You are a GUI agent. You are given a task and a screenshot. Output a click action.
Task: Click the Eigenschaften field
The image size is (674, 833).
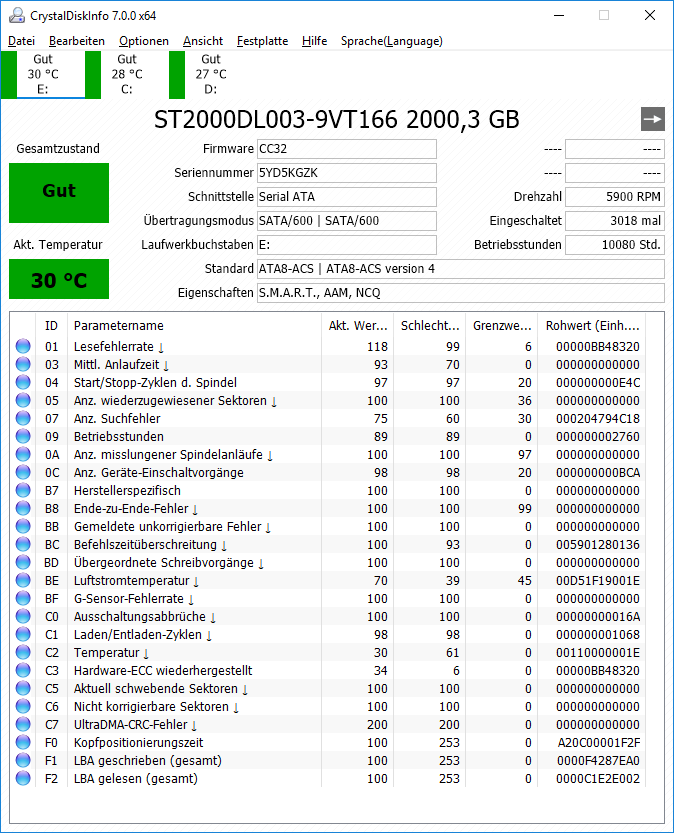[x=460, y=292]
